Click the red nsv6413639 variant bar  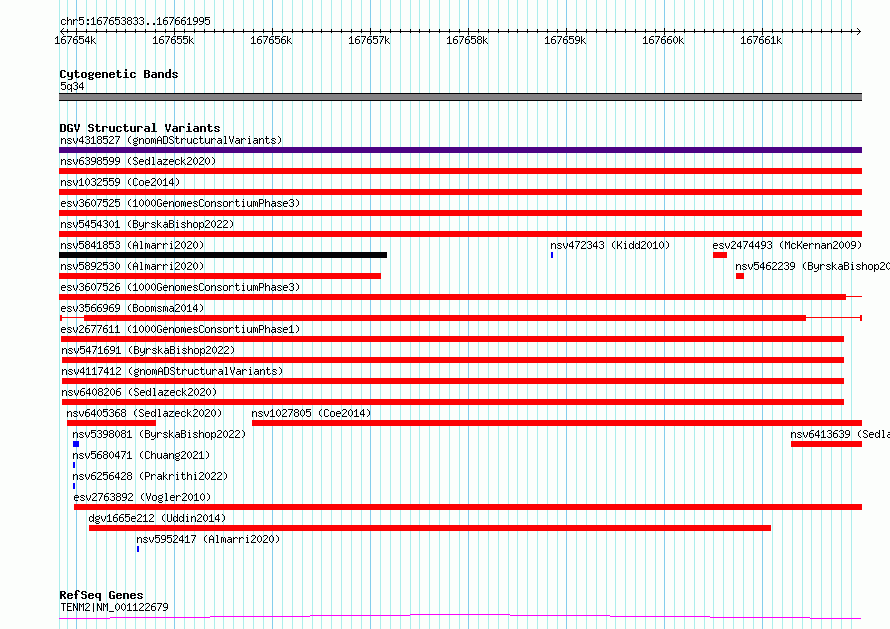[826, 444]
